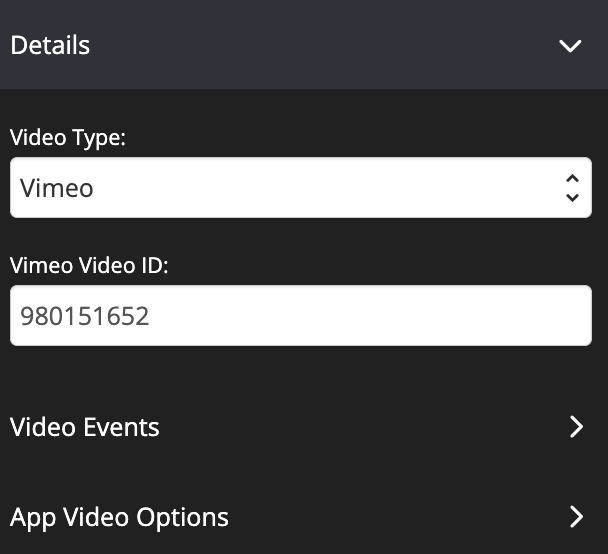Click the down caret of Video Type select

click(x=572, y=197)
